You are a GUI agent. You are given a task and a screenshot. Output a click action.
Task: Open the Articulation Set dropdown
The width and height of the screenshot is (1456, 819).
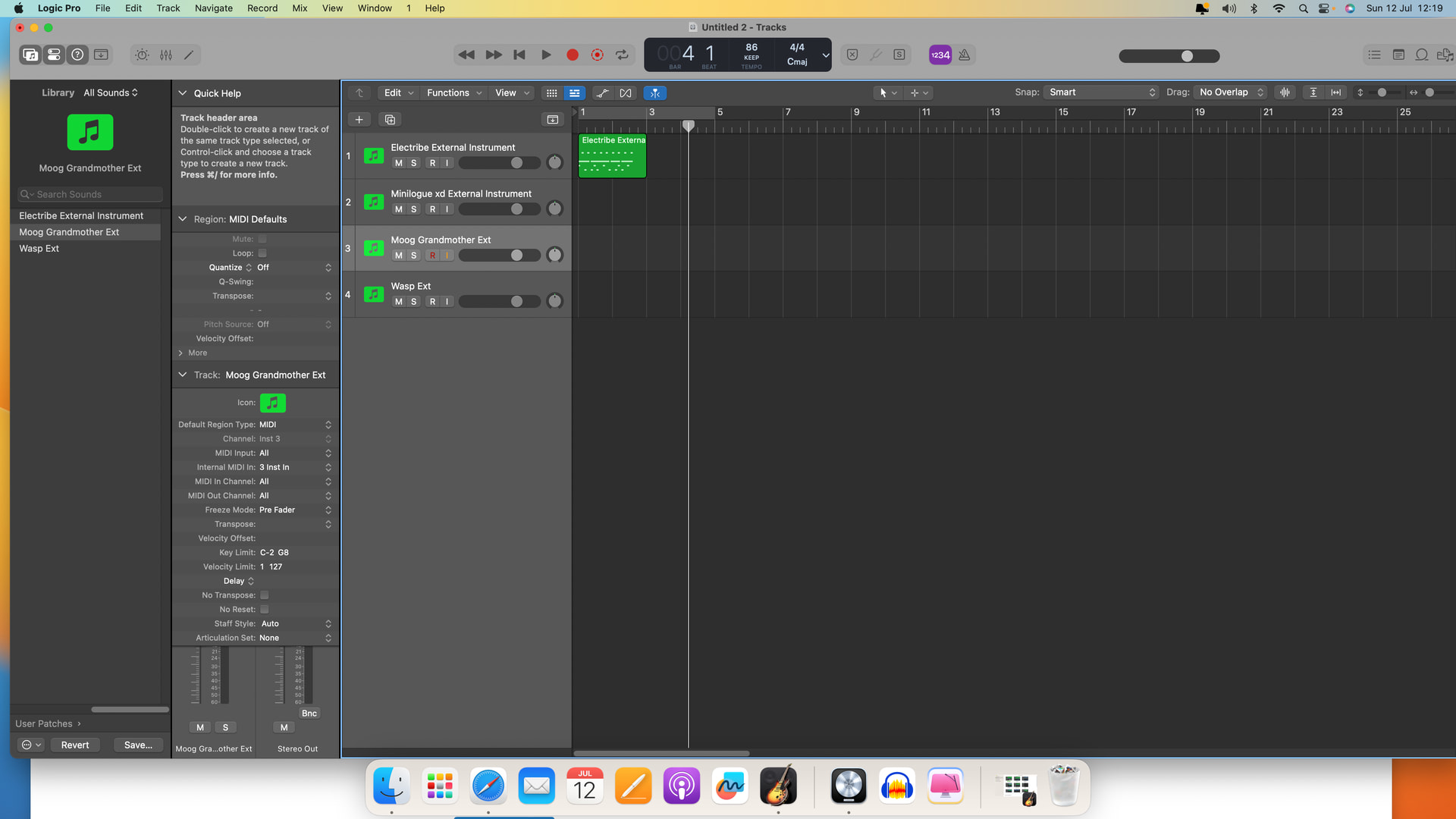point(295,639)
